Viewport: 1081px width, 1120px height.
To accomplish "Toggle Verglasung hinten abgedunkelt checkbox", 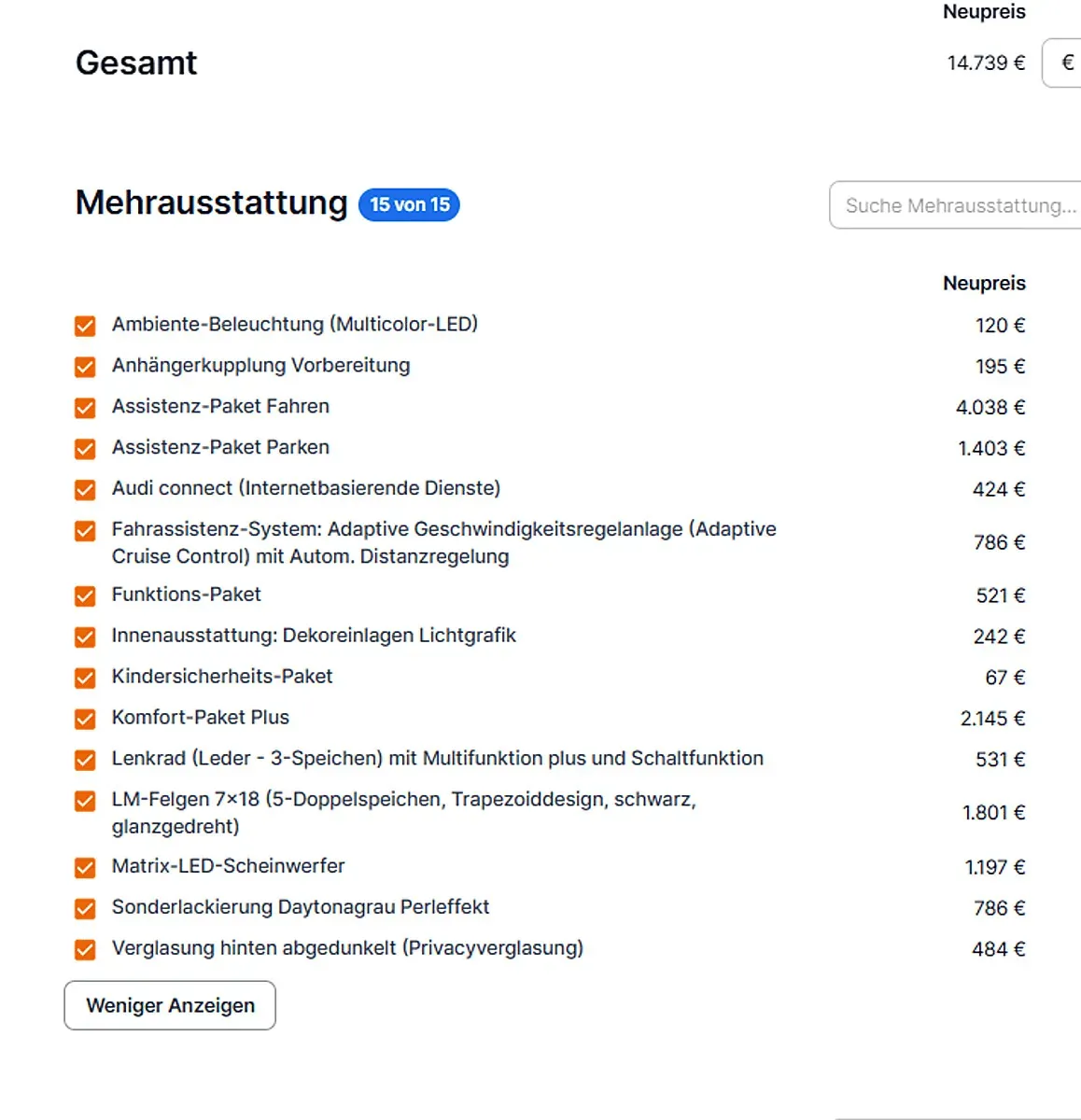I will pyautogui.click(x=85, y=950).
